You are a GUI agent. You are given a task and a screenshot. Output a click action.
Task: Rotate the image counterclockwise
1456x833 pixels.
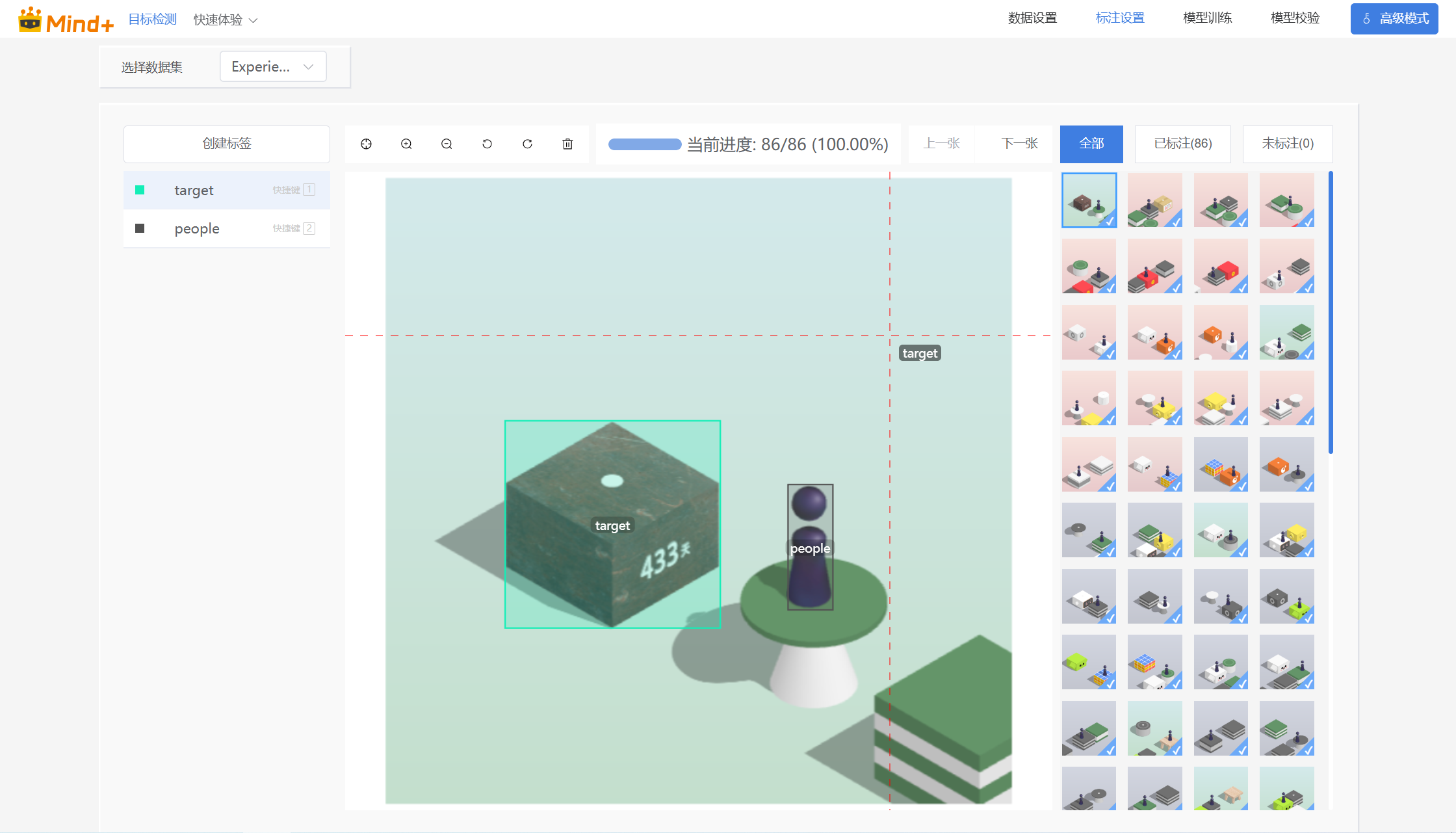tap(487, 144)
